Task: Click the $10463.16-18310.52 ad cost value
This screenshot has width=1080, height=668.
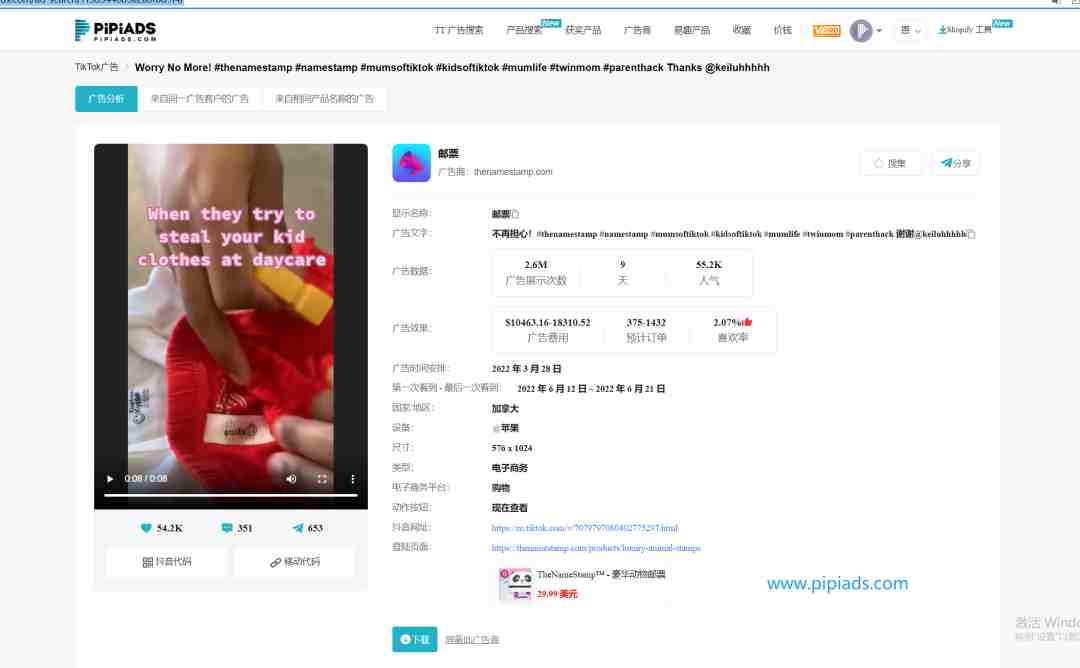Action: pos(548,322)
